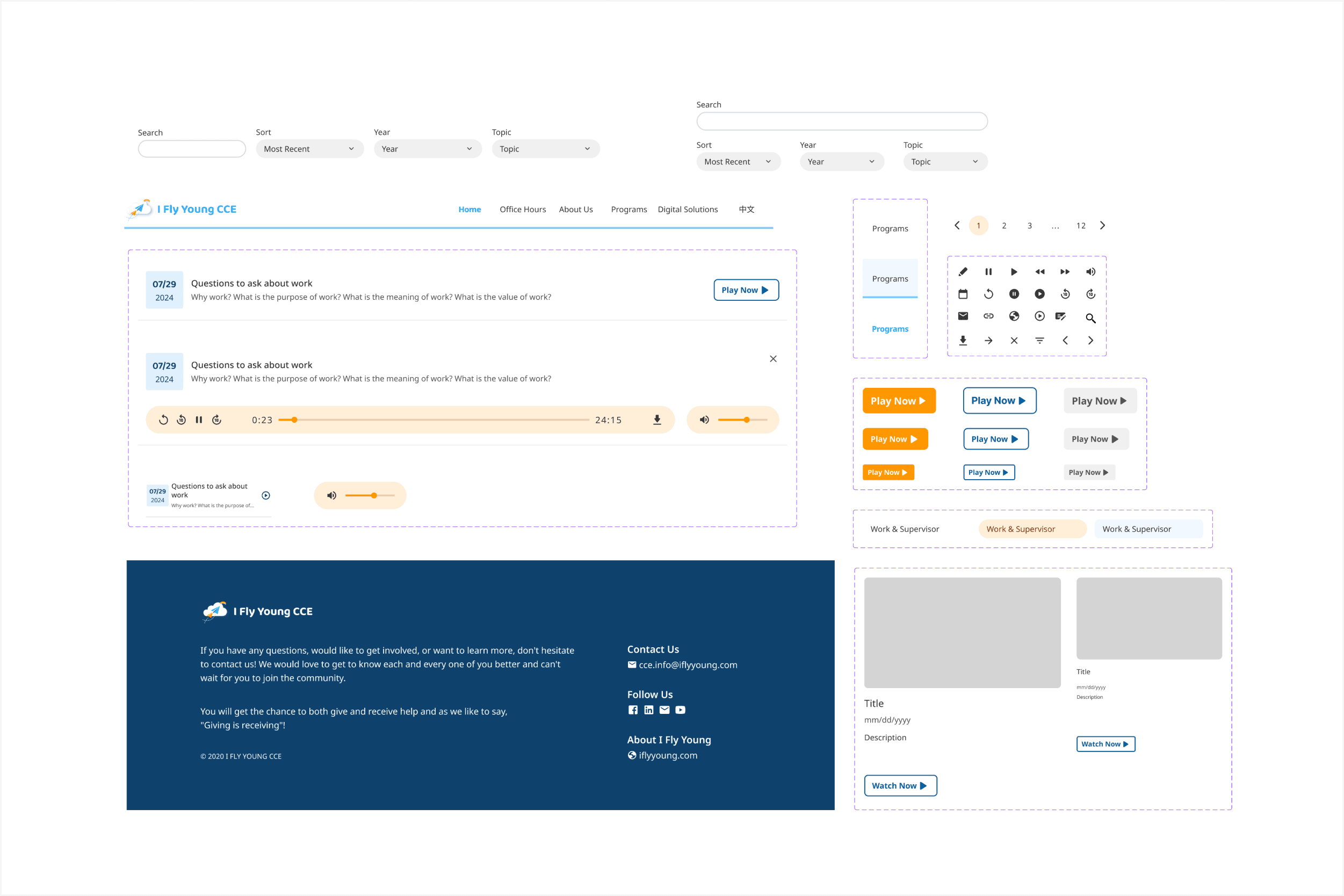The width and height of the screenshot is (1344, 896).
Task: Click the envelope icon under Follow Us
Action: tap(664, 710)
